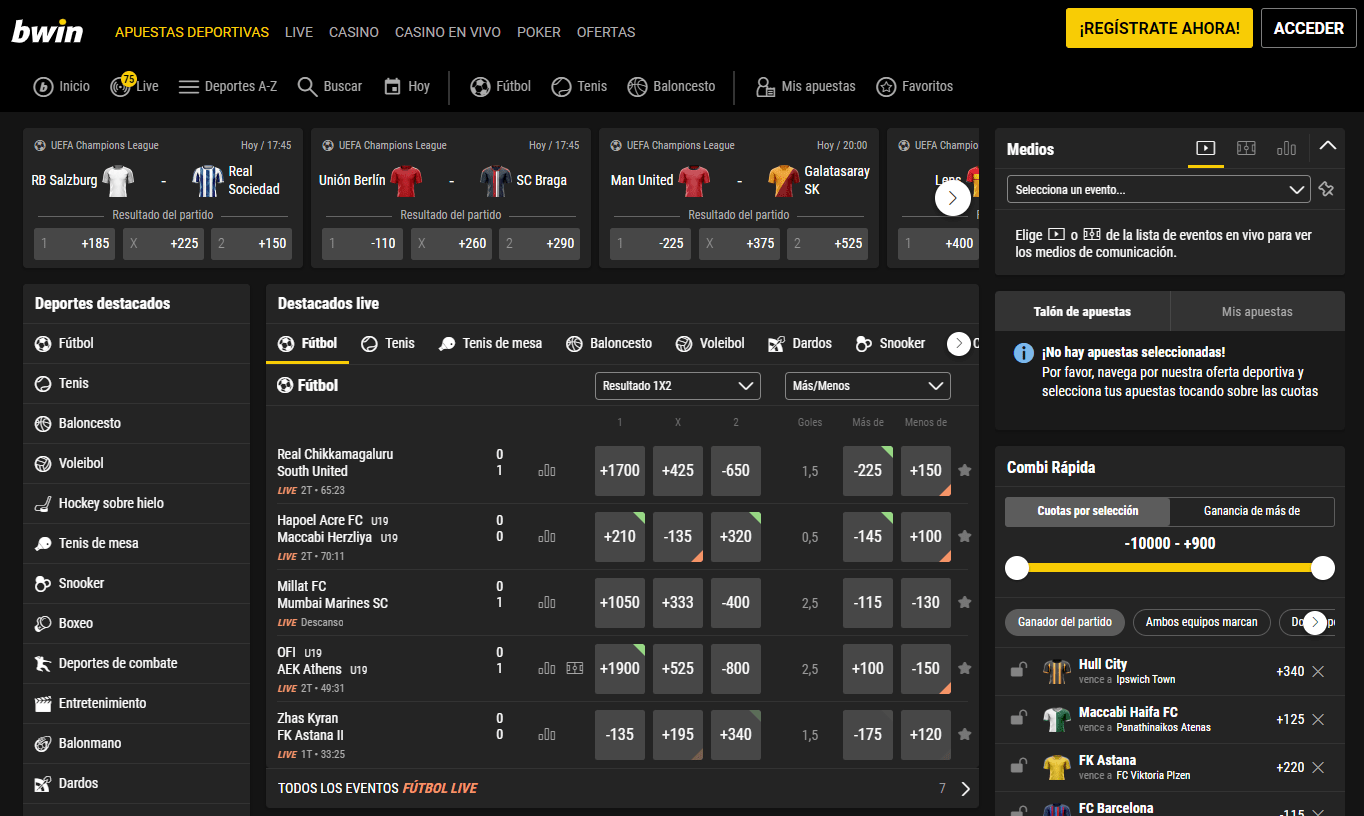Open the Inicio home icon
The width and height of the screenshot is (1364, 816).
point(43,87)
